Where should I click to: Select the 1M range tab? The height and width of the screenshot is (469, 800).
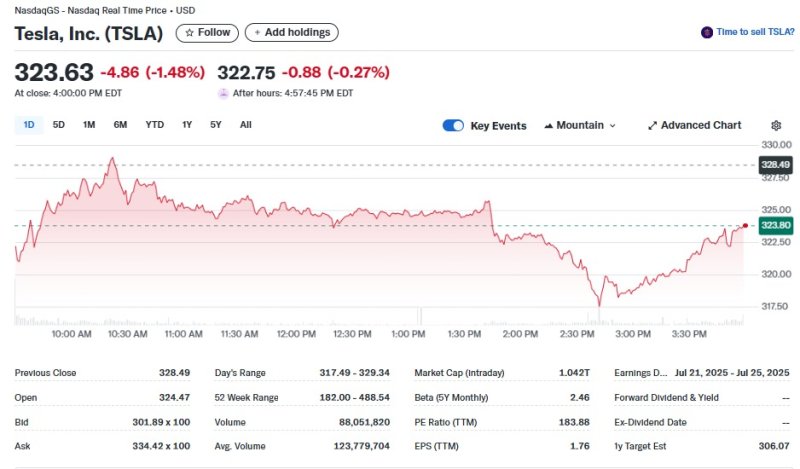pos(89,125)
